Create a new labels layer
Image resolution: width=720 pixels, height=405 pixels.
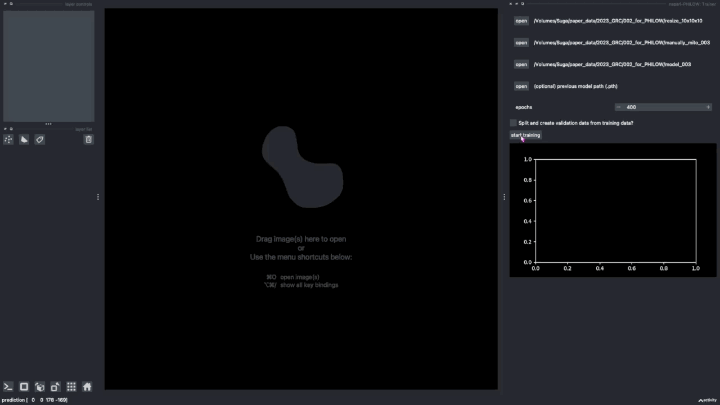click(39, 140)
